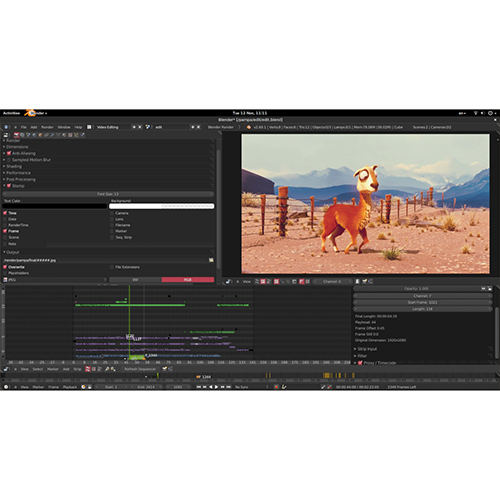Viewport: 500px width, 500px height.
Task: Enable the Filename stamp checkbox
Action: pos(112,225)
